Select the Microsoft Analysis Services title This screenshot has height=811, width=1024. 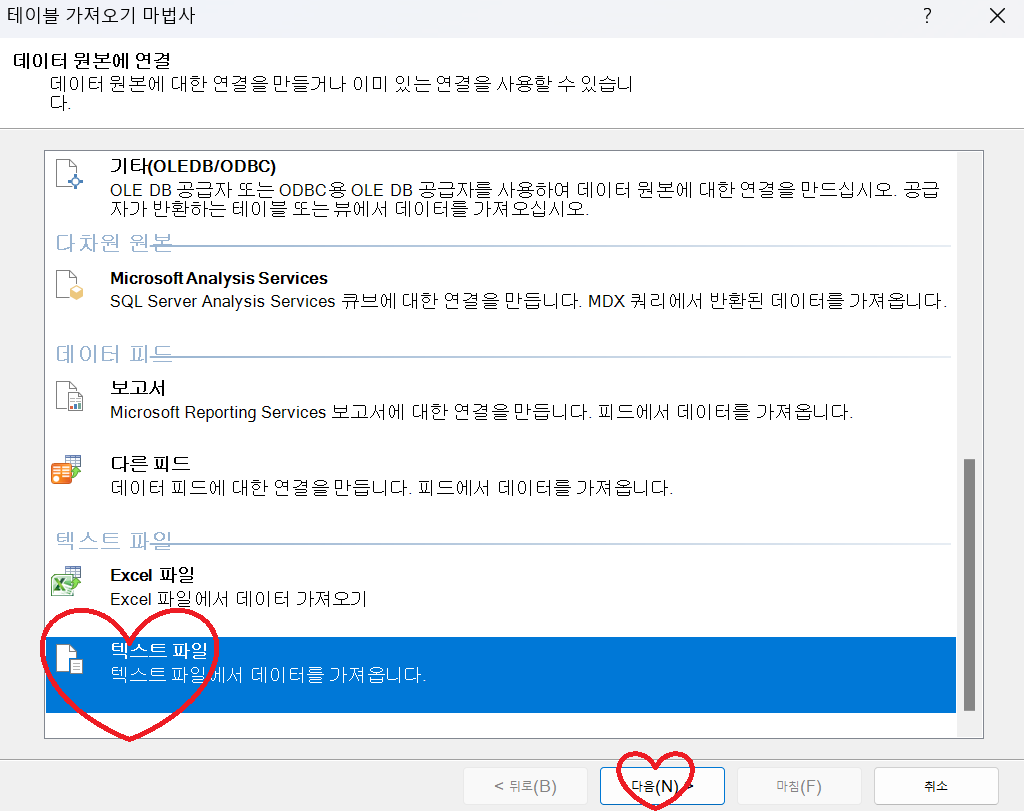click(x=219, y=278)
